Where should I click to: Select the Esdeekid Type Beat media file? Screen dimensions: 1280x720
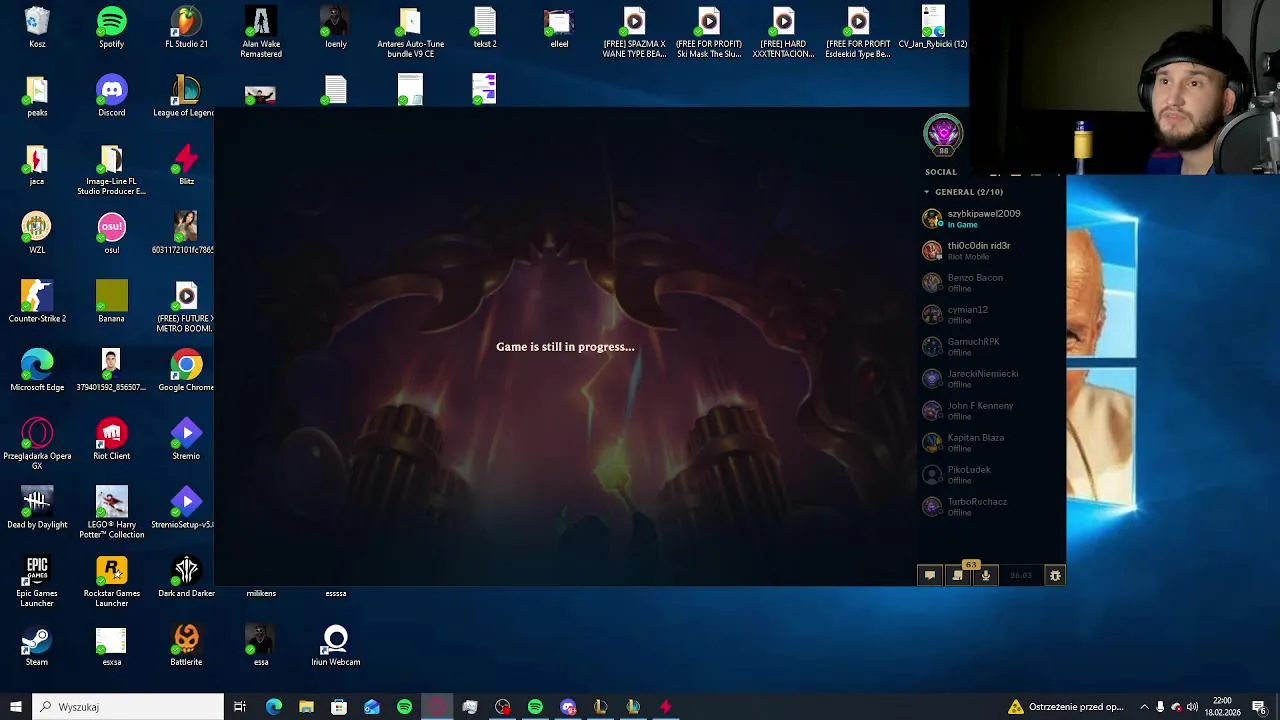pos(858,32)
